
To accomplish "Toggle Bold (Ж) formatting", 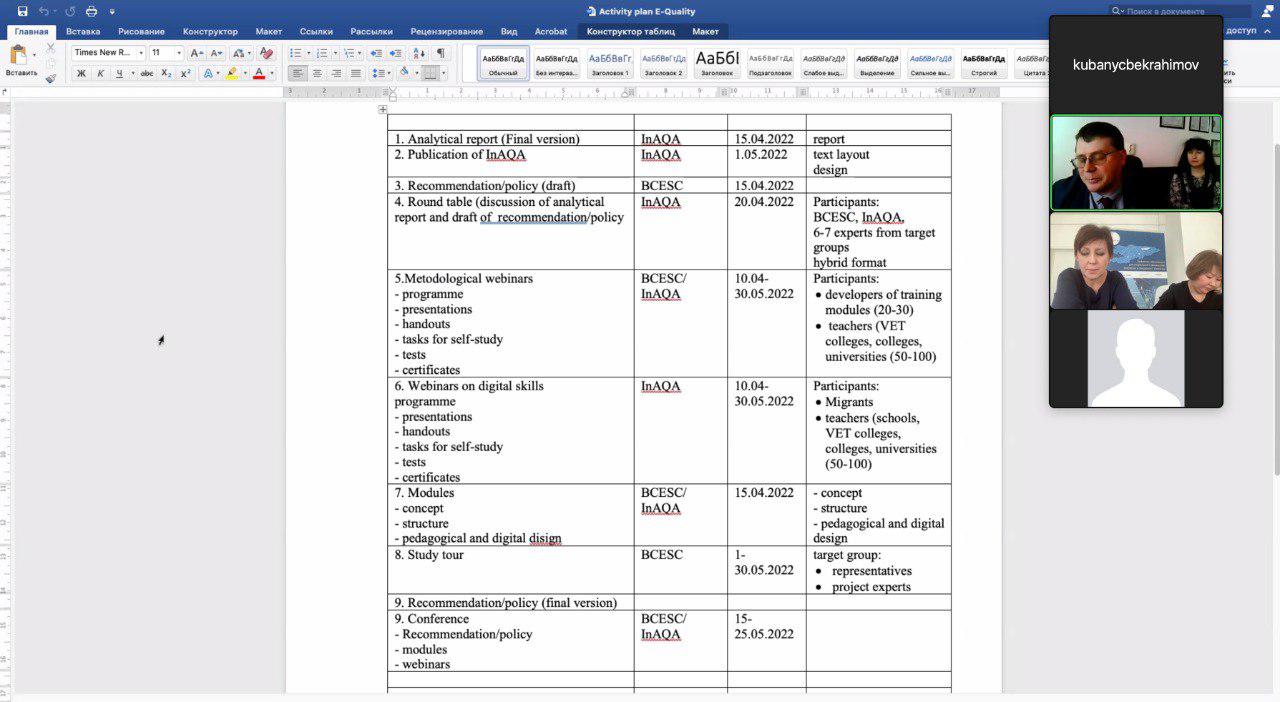I will (x=82, y=73).
